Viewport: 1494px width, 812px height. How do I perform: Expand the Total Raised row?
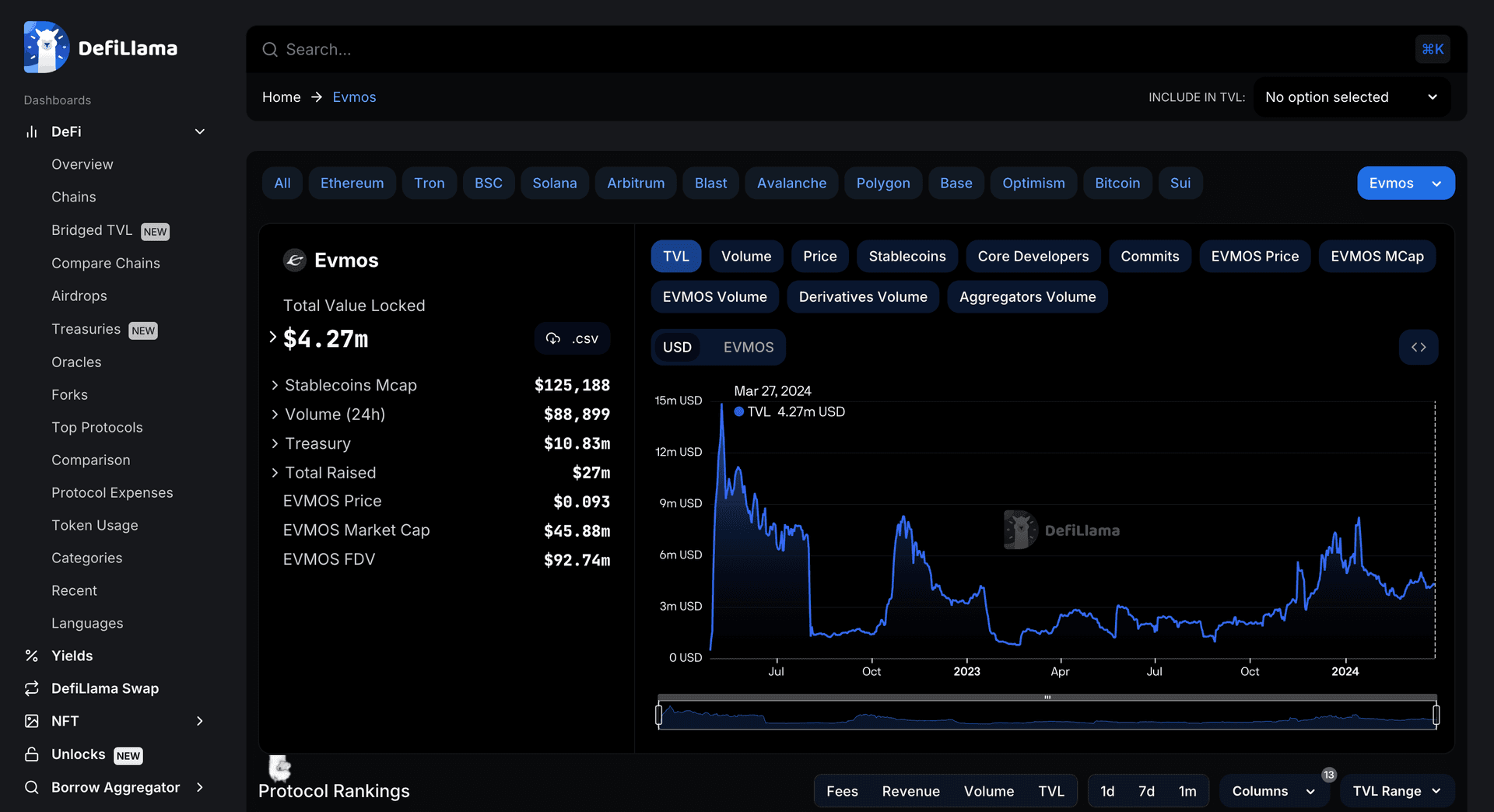(275, 473)
